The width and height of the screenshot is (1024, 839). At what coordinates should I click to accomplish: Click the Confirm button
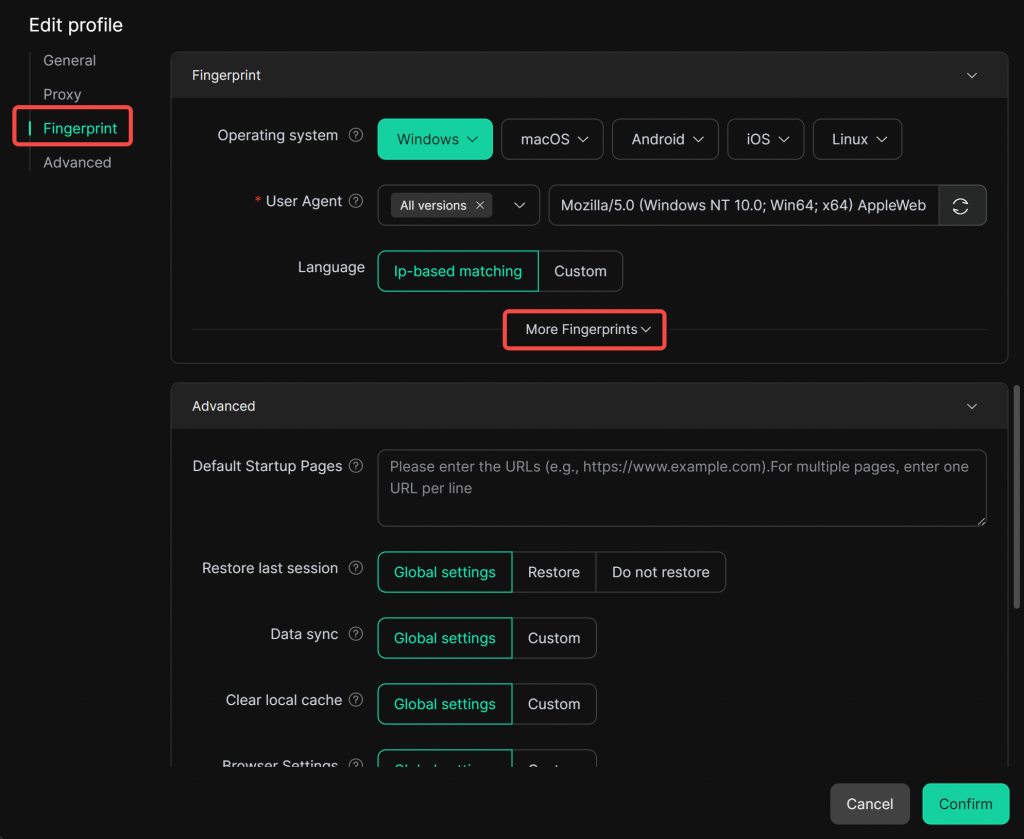[x=965, y=804]
